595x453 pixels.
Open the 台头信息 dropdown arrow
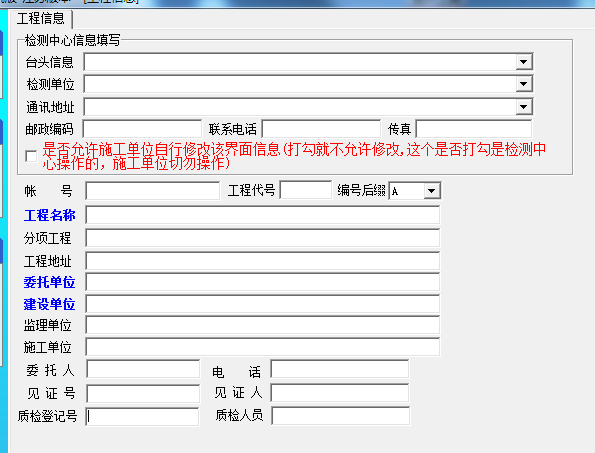click(524, 62)
